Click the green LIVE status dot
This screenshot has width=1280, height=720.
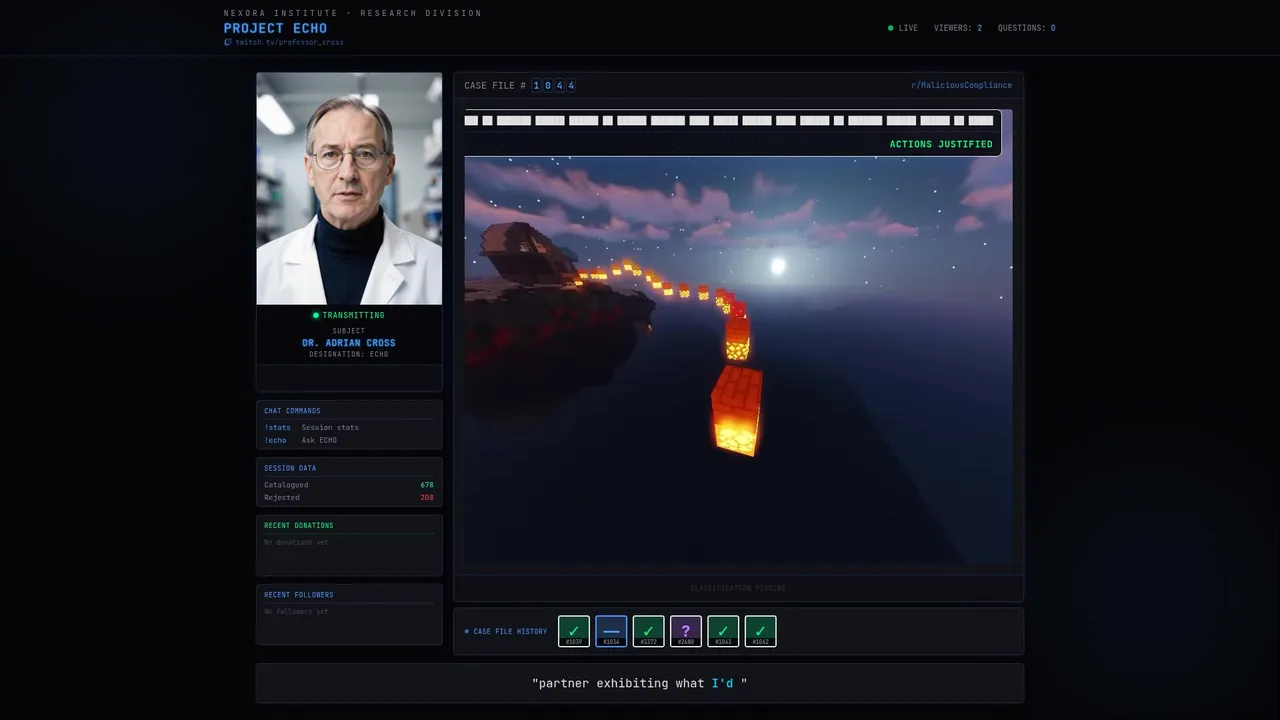tap(891, 28)
